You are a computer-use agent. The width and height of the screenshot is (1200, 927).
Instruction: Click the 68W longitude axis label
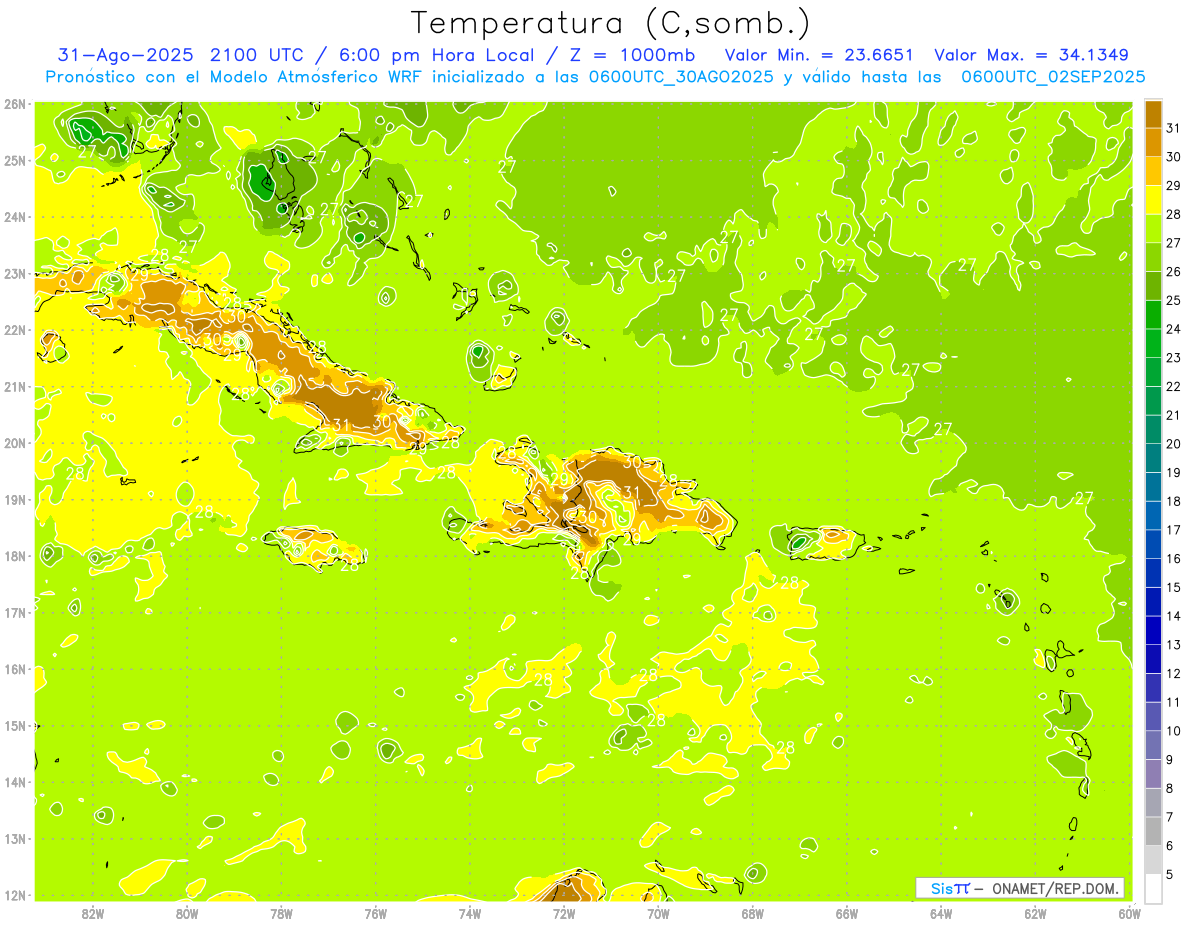click(753, 913)
